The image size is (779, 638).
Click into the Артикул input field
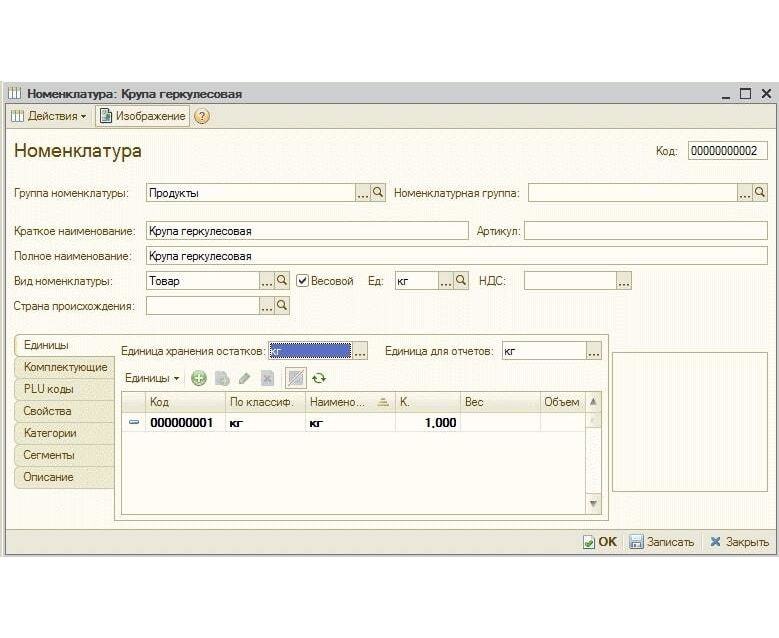[645, 231]
